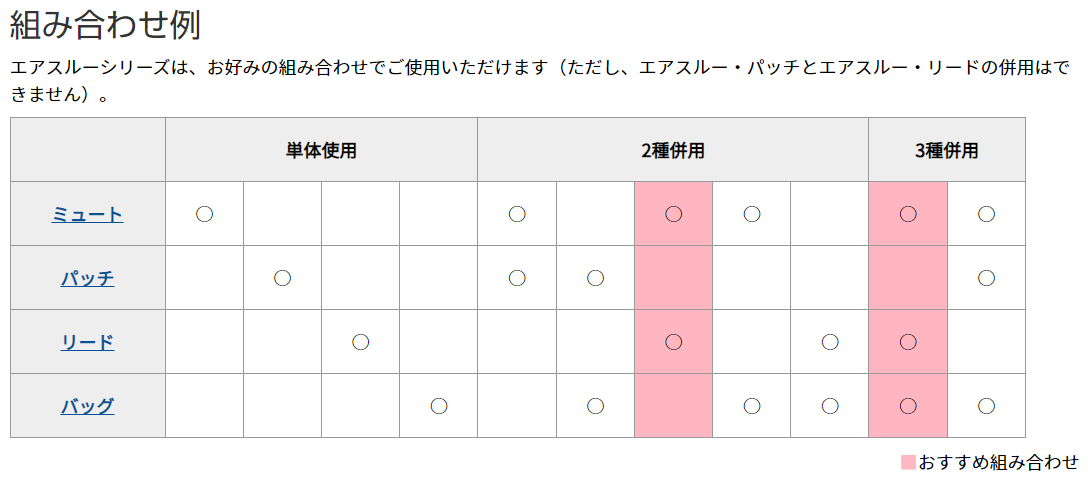Click the リード circle under 単体使用
Image resolution: width=1088 pixels, height=481 pixels.
[360, 341]
